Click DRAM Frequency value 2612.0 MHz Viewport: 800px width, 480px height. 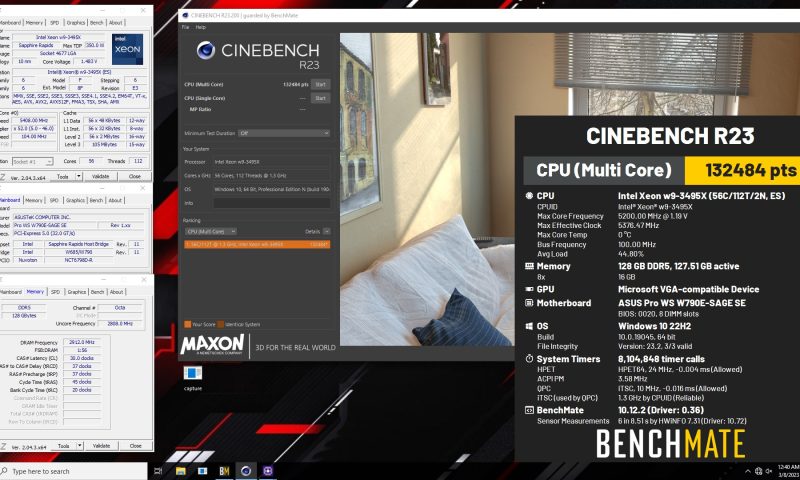82,342
